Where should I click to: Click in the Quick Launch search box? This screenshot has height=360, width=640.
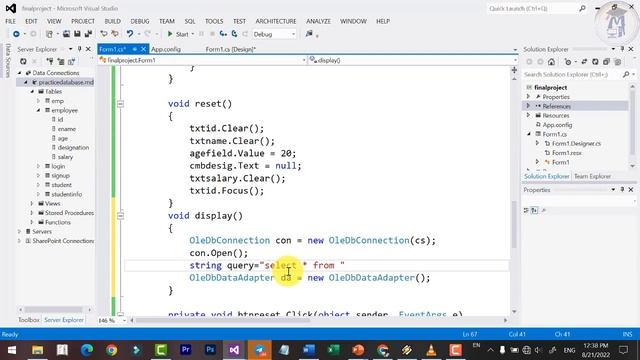pyautogui.click(x=536, y=9)
